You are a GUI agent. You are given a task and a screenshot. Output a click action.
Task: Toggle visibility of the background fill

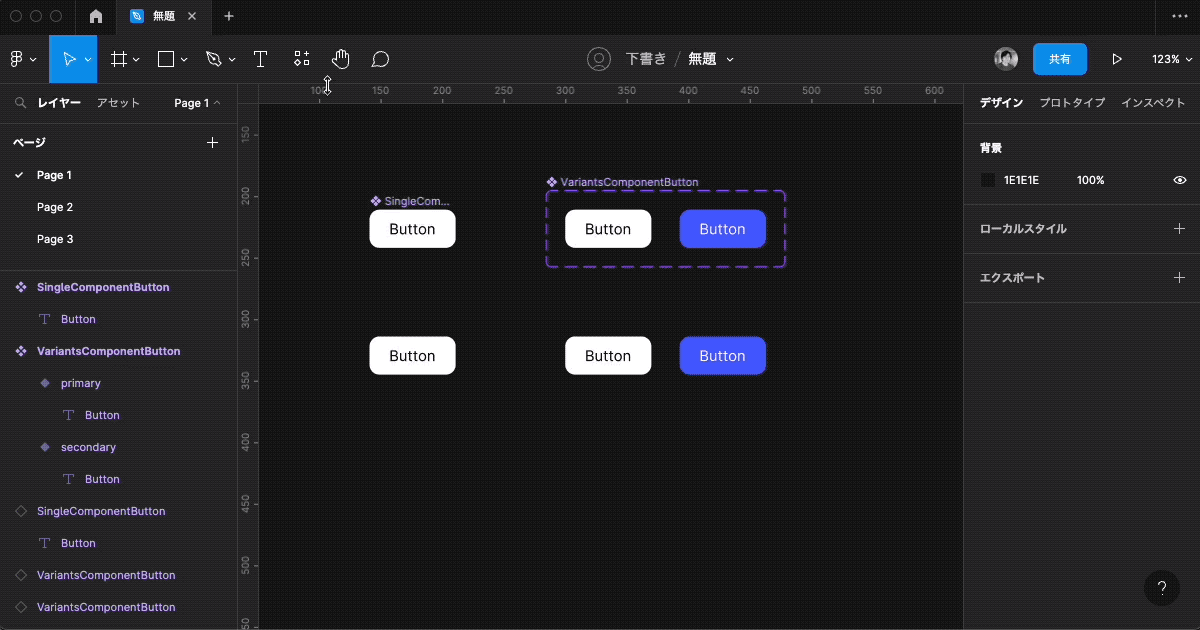click(x=1179, y=180)
